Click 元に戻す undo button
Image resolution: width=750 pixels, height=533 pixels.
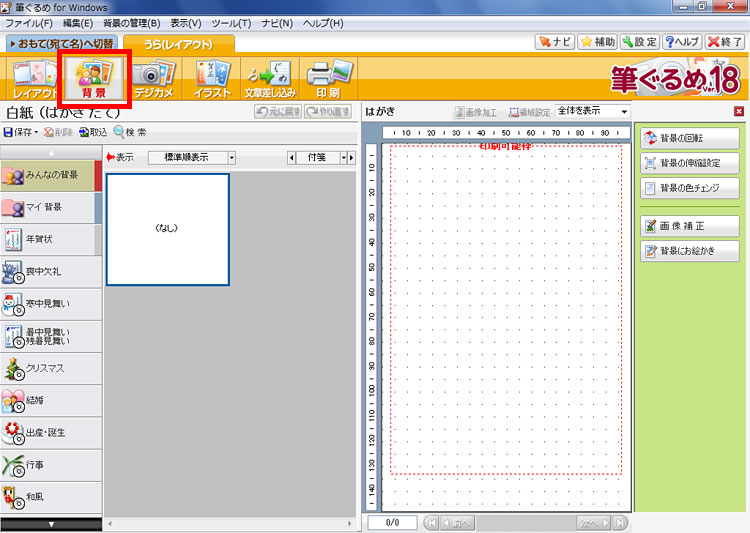coord(278,111)
